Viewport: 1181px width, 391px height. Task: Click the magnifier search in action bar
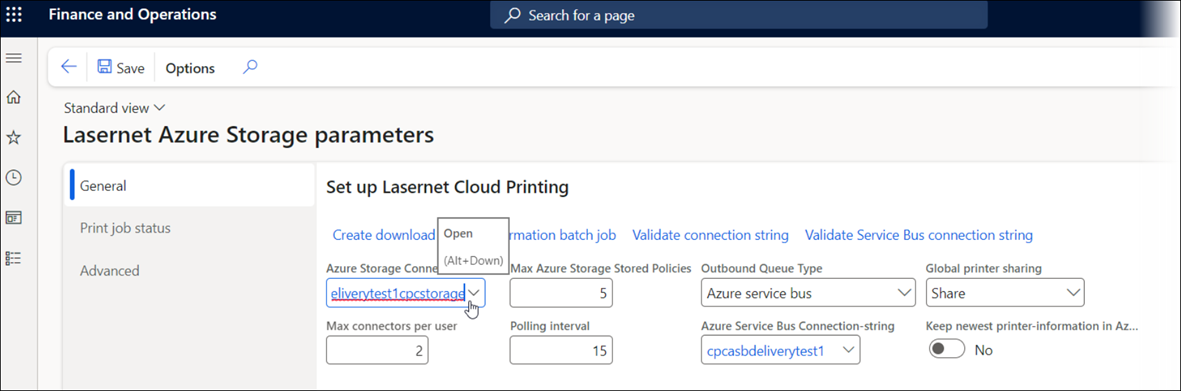[250, 67]
